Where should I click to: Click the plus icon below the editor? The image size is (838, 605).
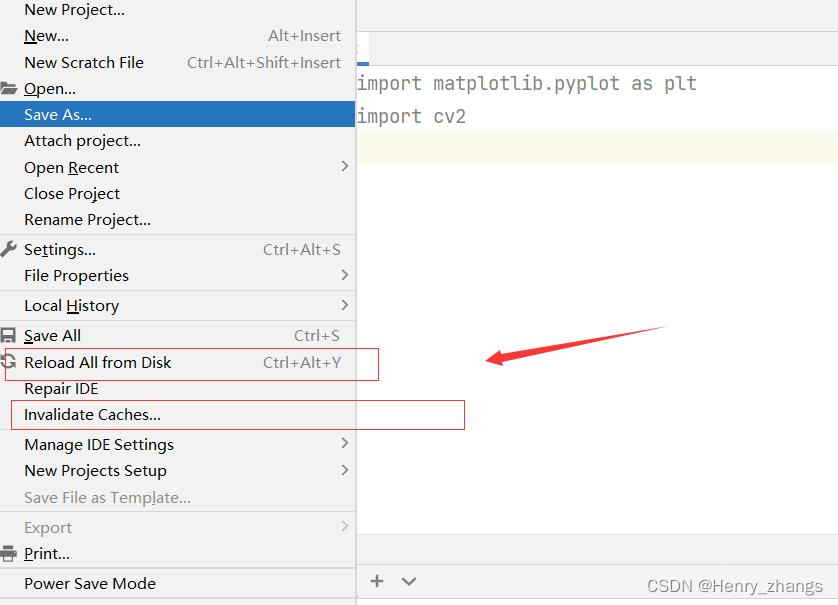click(x=377, y=580)
